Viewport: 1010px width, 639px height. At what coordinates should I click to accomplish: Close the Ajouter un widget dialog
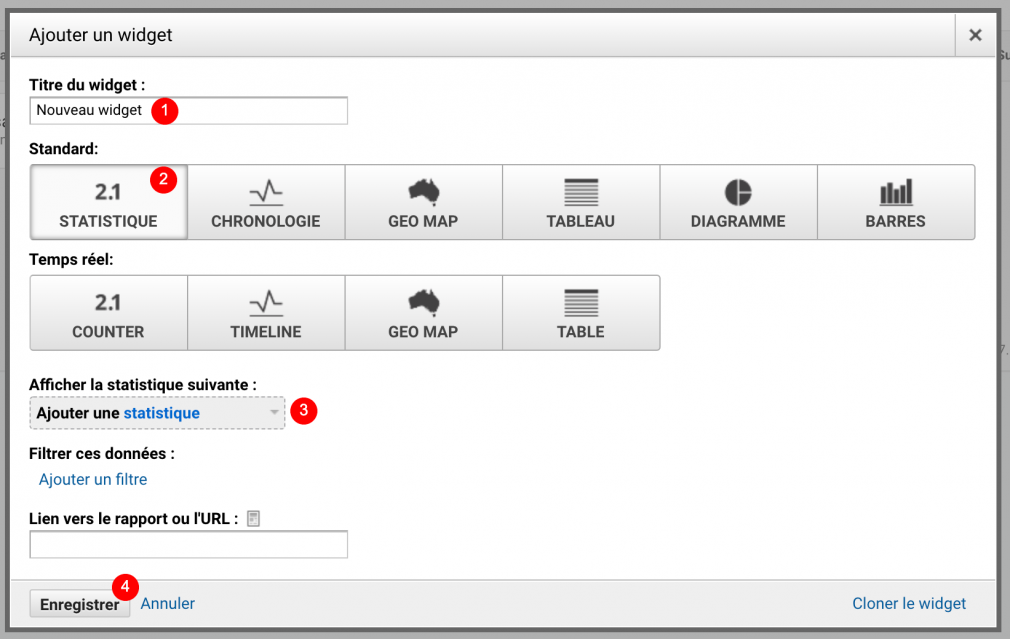[x=975, y=35]
